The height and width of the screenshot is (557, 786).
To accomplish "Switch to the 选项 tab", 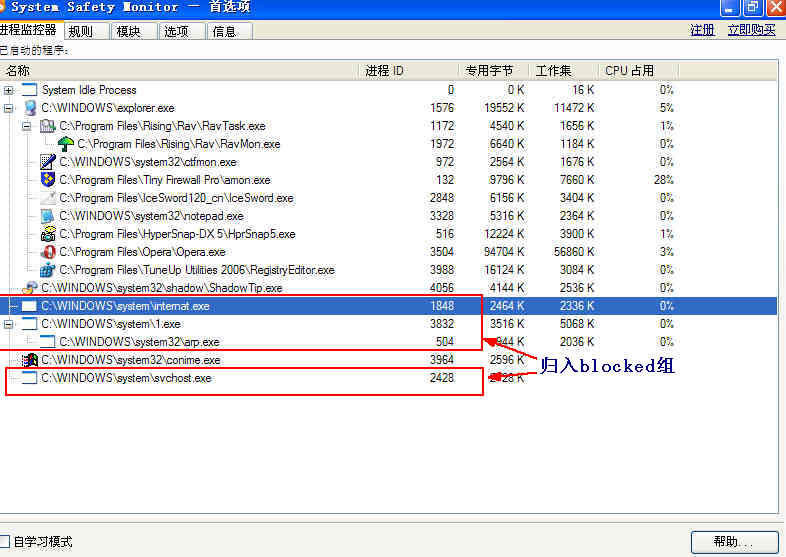I will [x=182, y=32].
